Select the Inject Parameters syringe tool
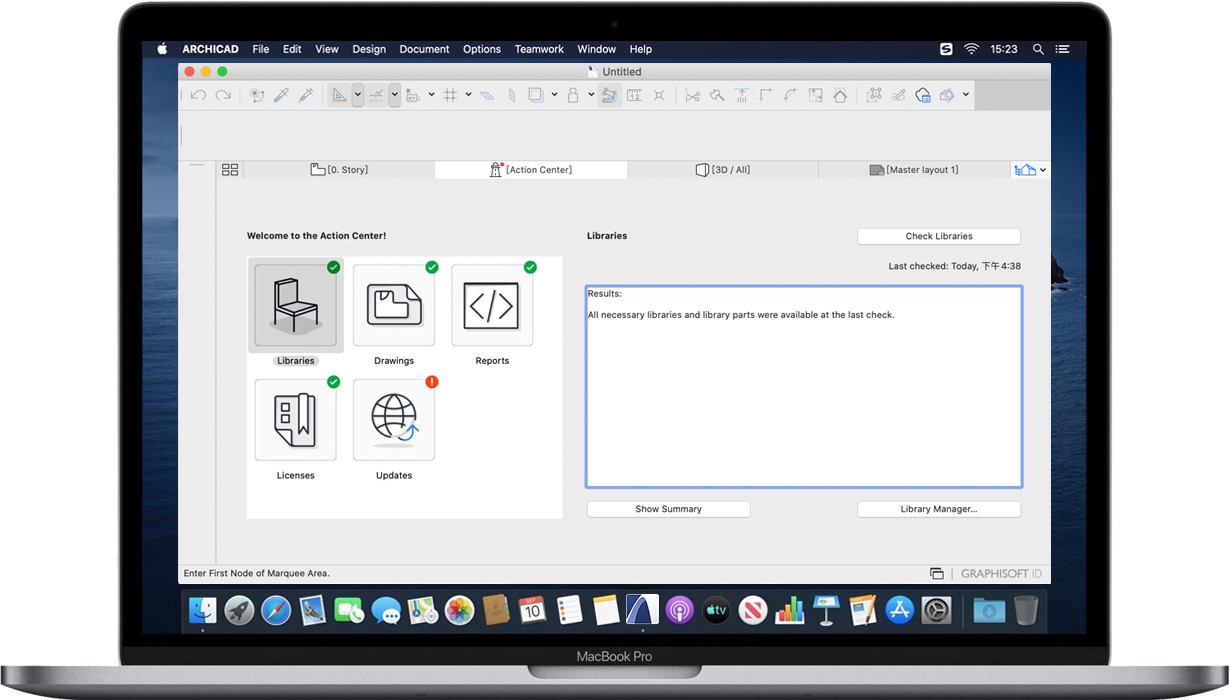Image resolution: width=1230 pixels, height=700 pixels. pyautogui.click(x=303, y=94)
